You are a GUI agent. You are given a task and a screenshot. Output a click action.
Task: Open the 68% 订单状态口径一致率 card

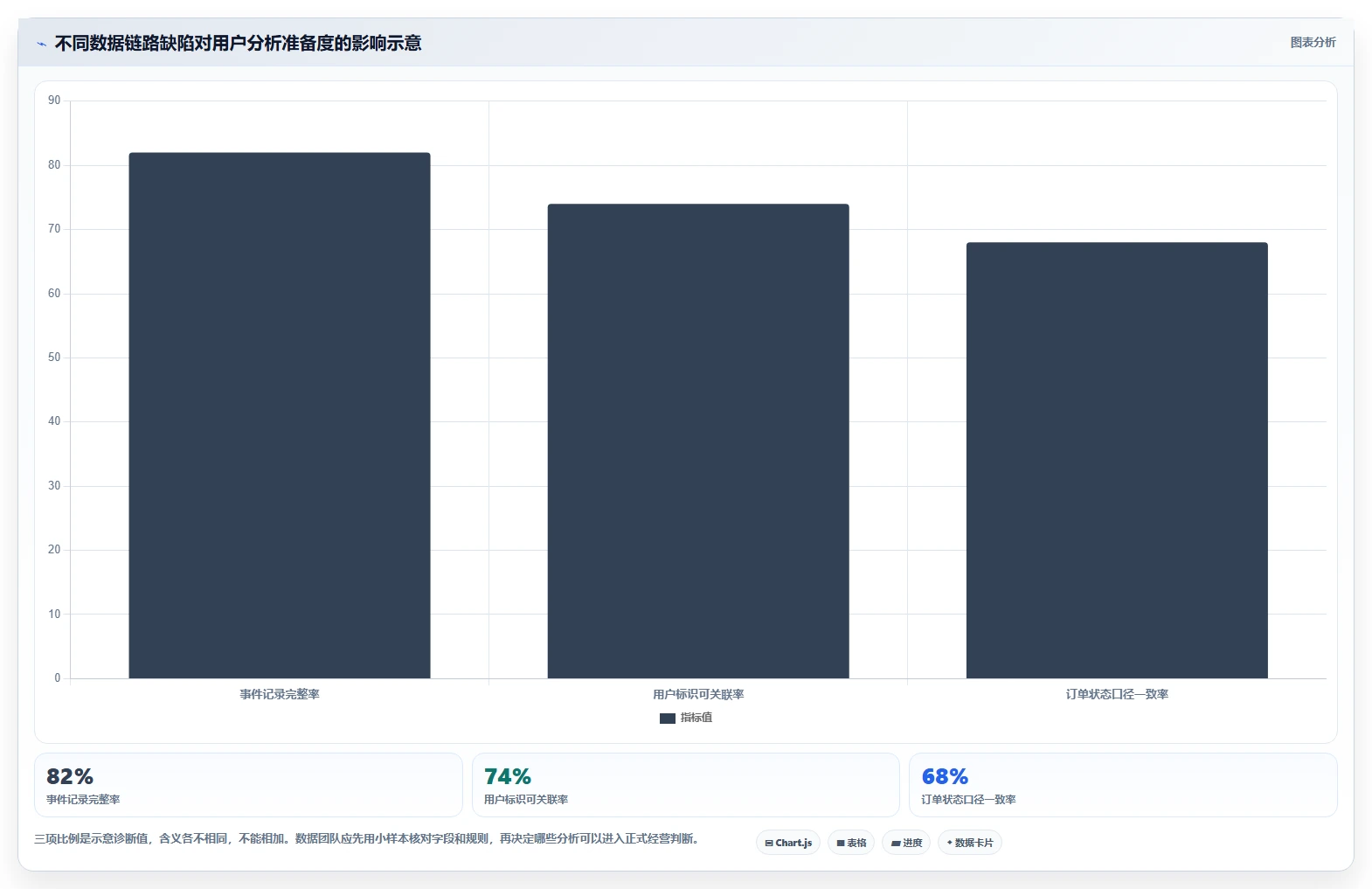pos(1123,785)
